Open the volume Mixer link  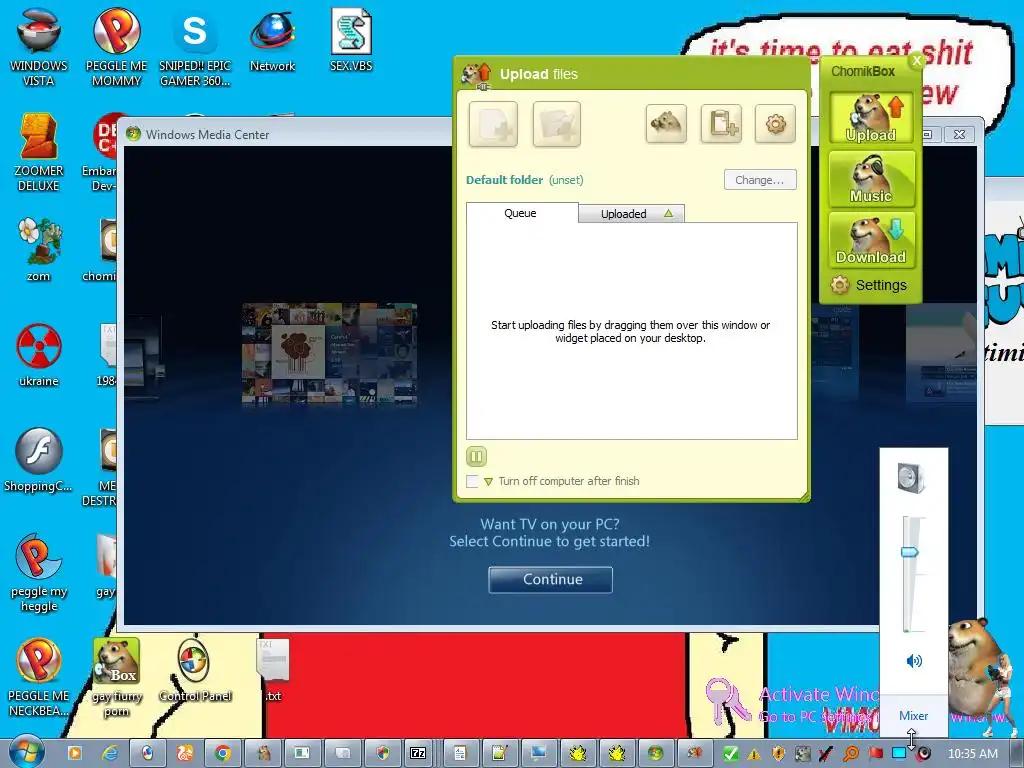coord(913,716)
